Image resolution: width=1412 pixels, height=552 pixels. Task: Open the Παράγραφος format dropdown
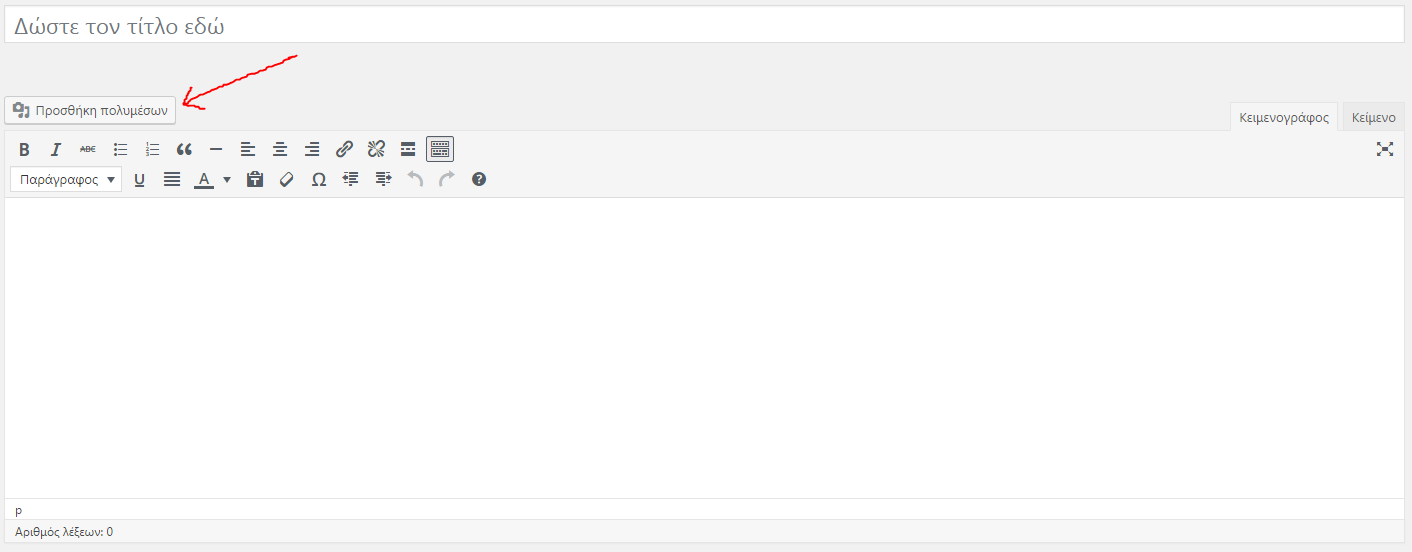click(66, 180)
